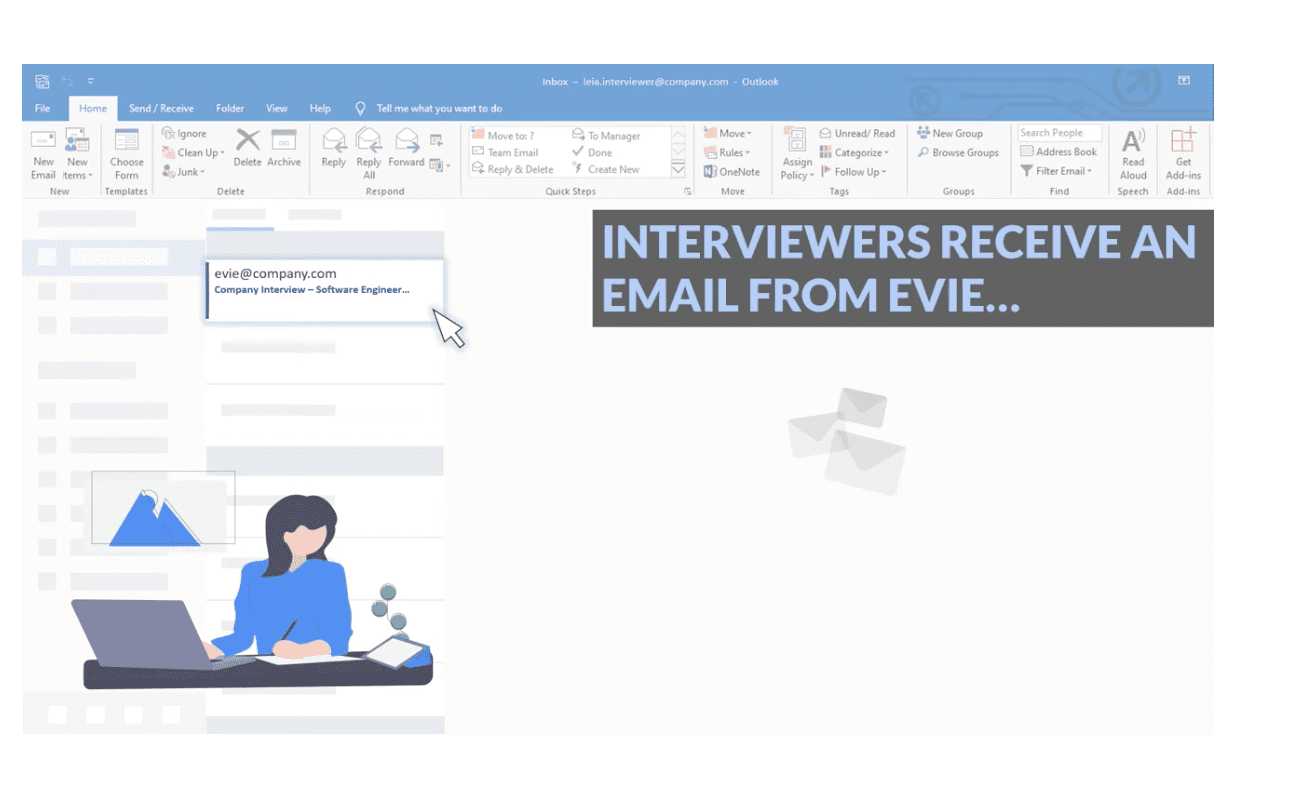Open the Follow Up flag dropdown

click(853, 171)
